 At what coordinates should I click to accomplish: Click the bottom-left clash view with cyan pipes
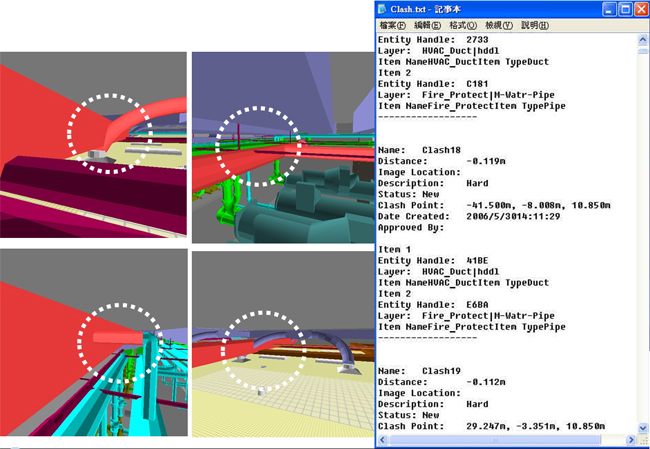(94, 342)
